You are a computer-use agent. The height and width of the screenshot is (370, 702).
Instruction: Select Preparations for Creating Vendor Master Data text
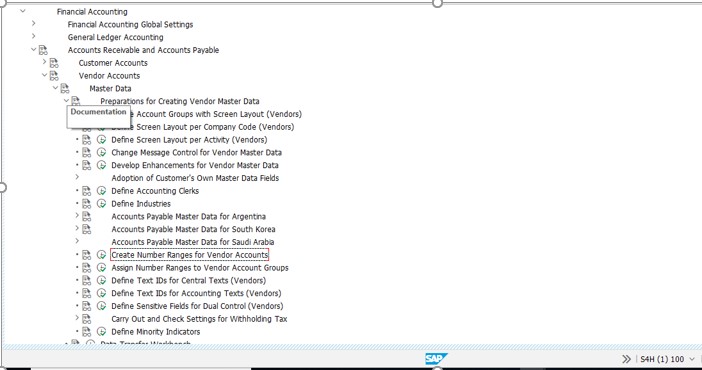(180, 101)
